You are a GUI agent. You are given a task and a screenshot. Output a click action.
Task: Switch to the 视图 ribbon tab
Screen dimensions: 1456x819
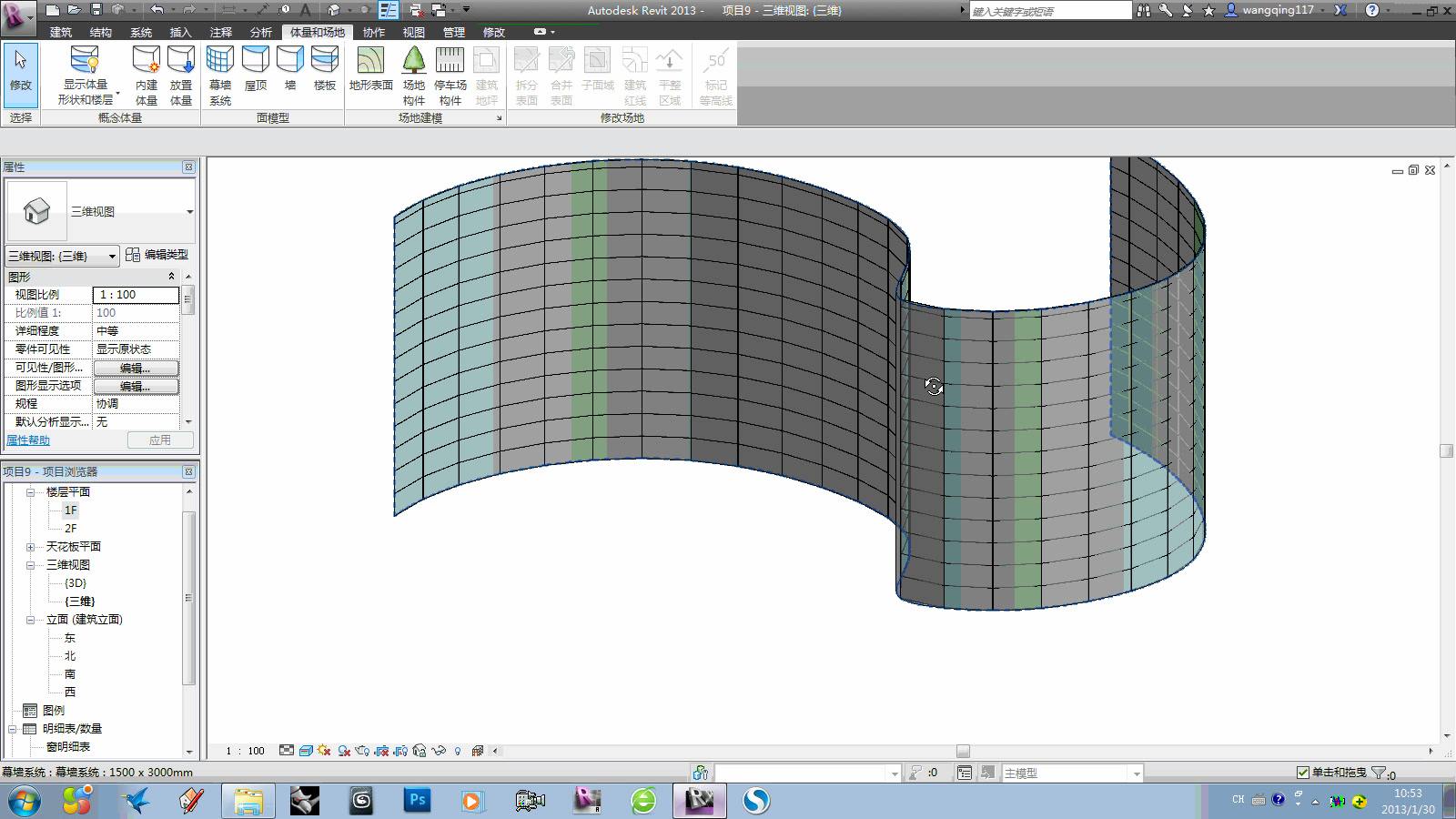[x=413, y=31]
